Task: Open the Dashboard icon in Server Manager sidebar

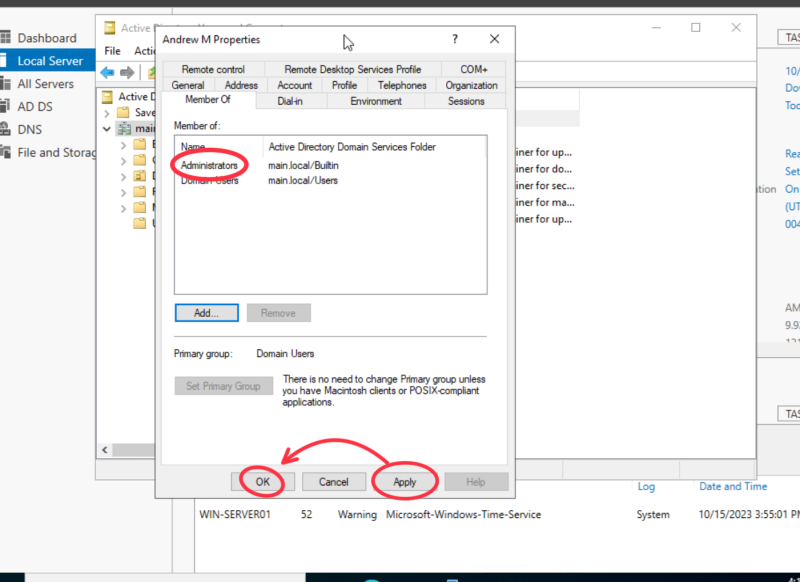Action: coord(7,39)
